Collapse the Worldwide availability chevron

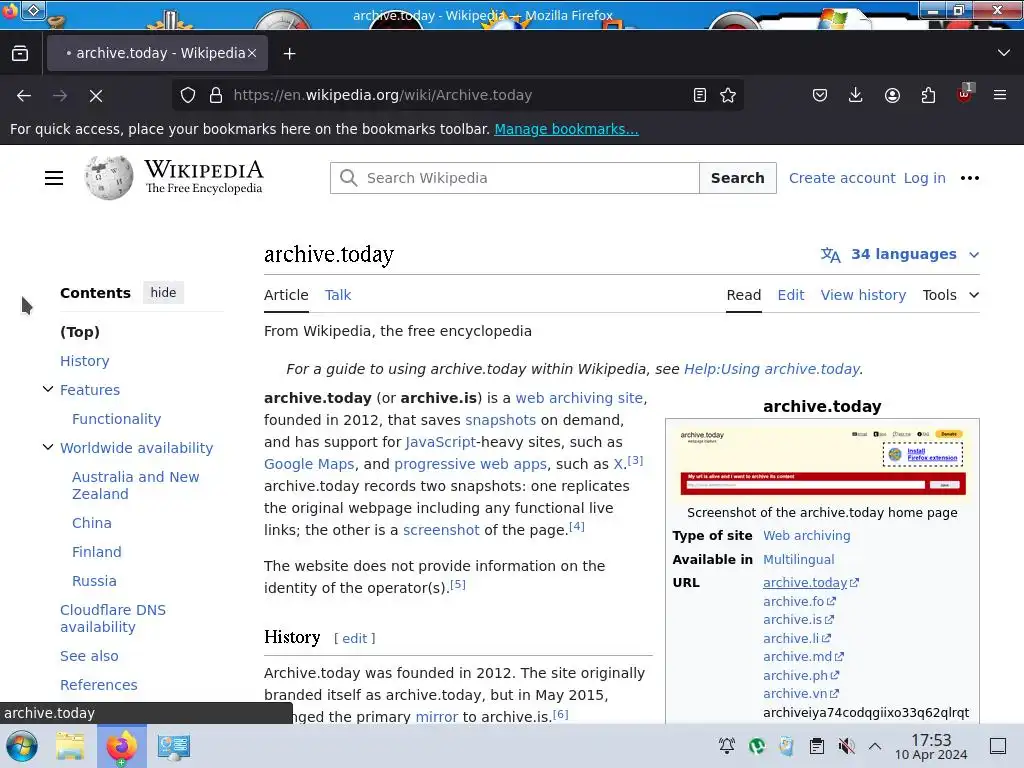(x=48, y=447)
